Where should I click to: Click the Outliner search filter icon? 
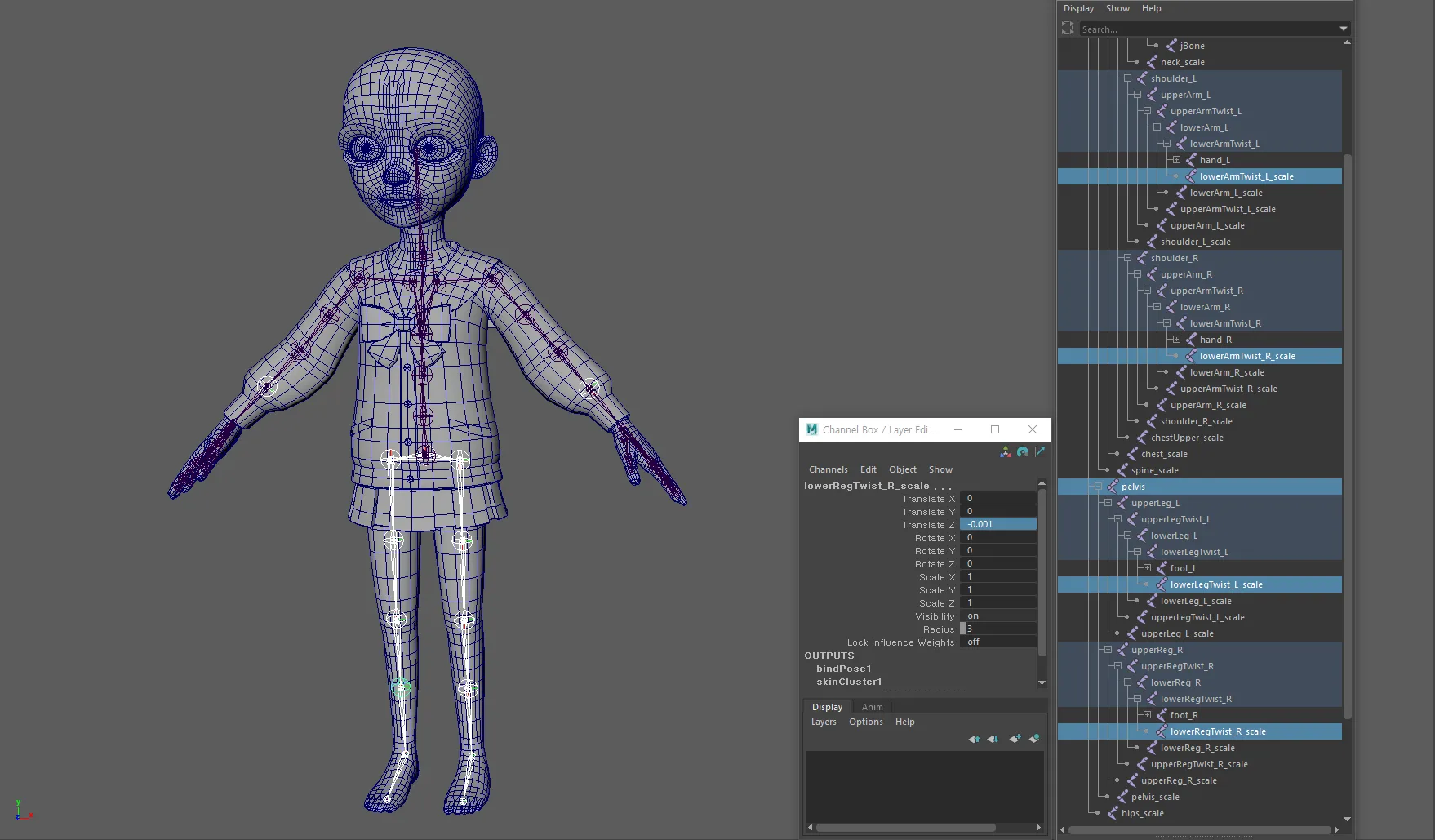coord(1068,29)
